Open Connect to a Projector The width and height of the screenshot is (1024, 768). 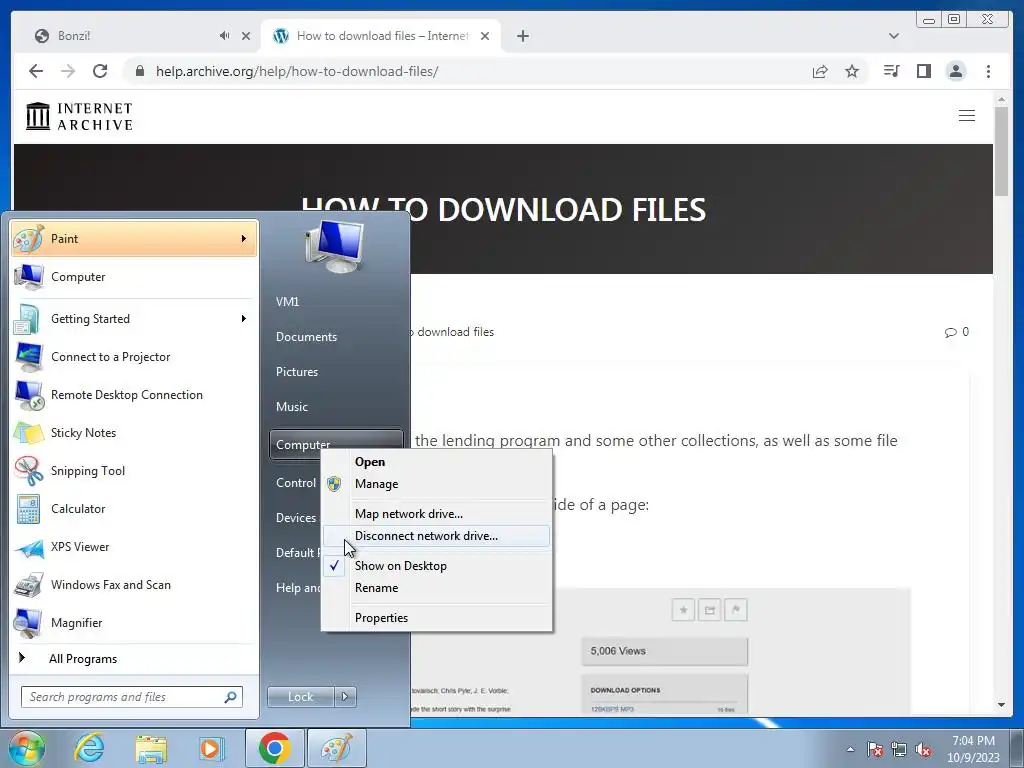[x=134, y=357]
